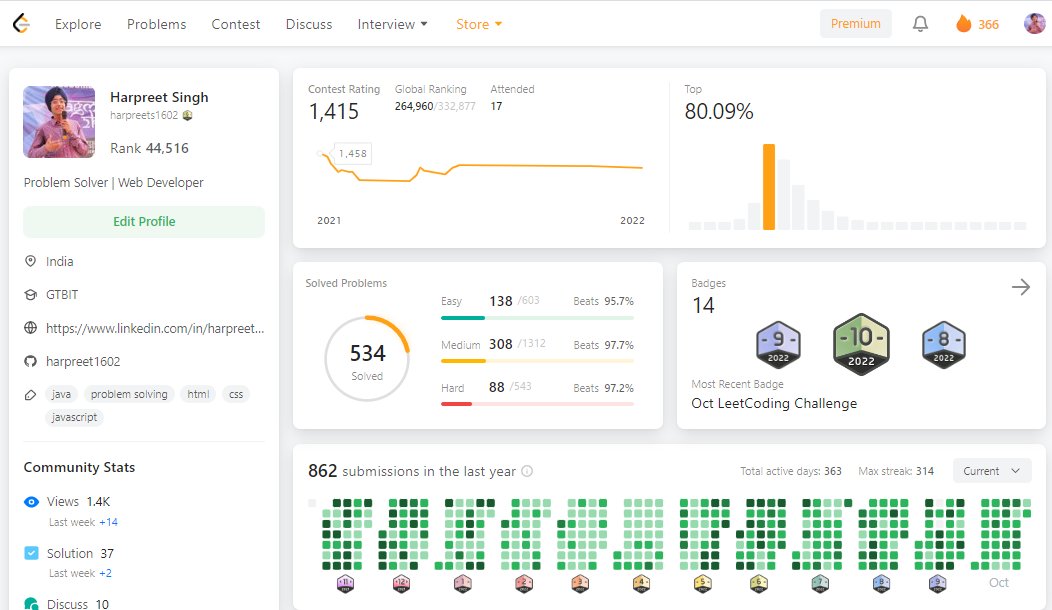This screenshot has height=610, width=1052.
Task: Click the Edit Profile button
Action: click(144, 221)
